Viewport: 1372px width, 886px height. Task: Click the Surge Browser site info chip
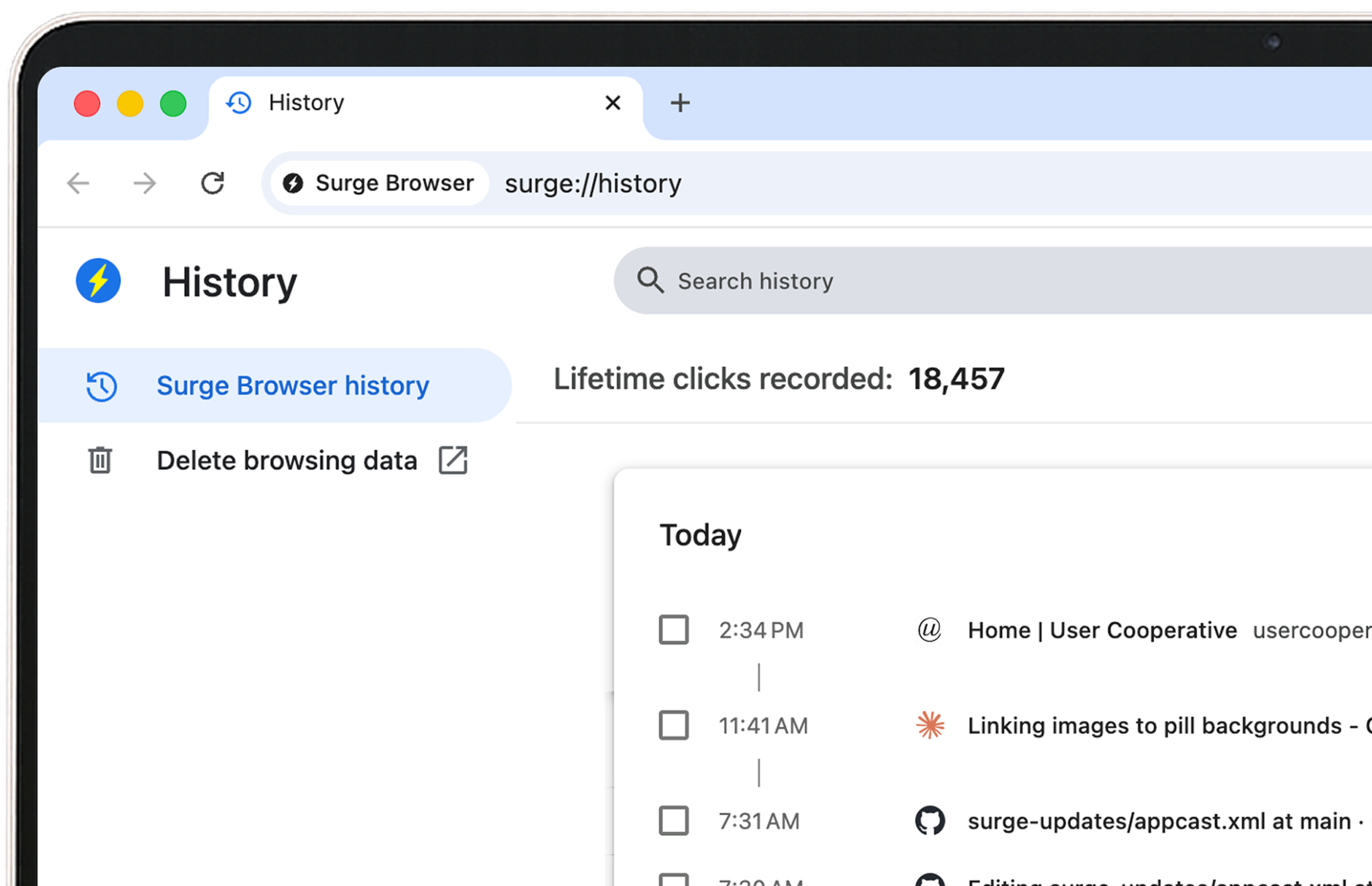coord(379,183)
